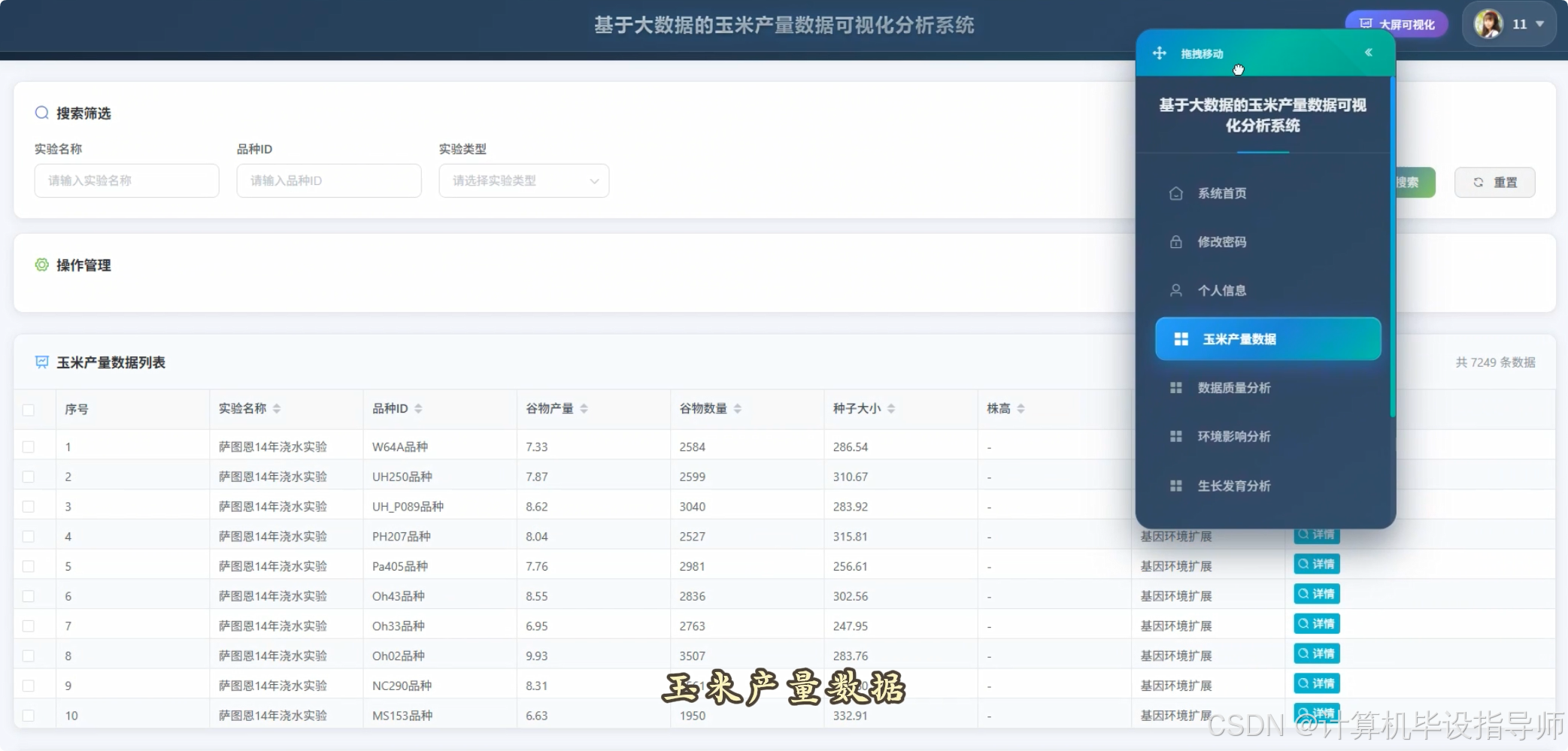Open the 实验类型 dropdown
1568x751 pixels.
coord(523,180)
